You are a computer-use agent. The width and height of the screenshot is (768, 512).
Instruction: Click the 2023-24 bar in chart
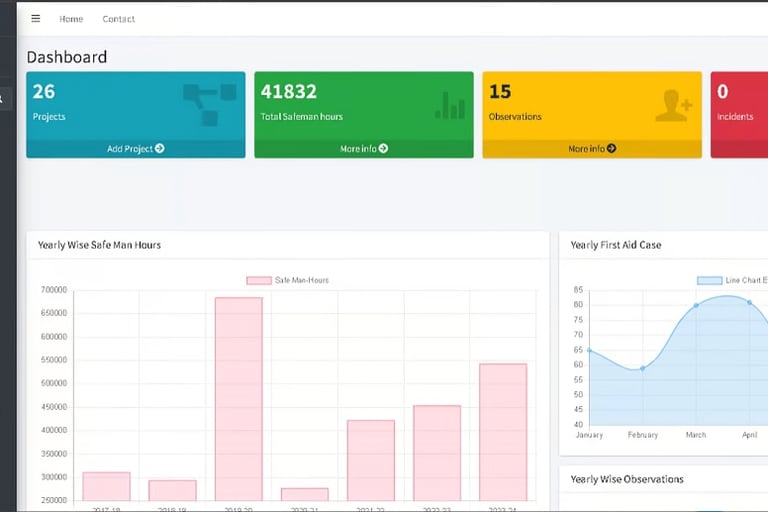503,432
